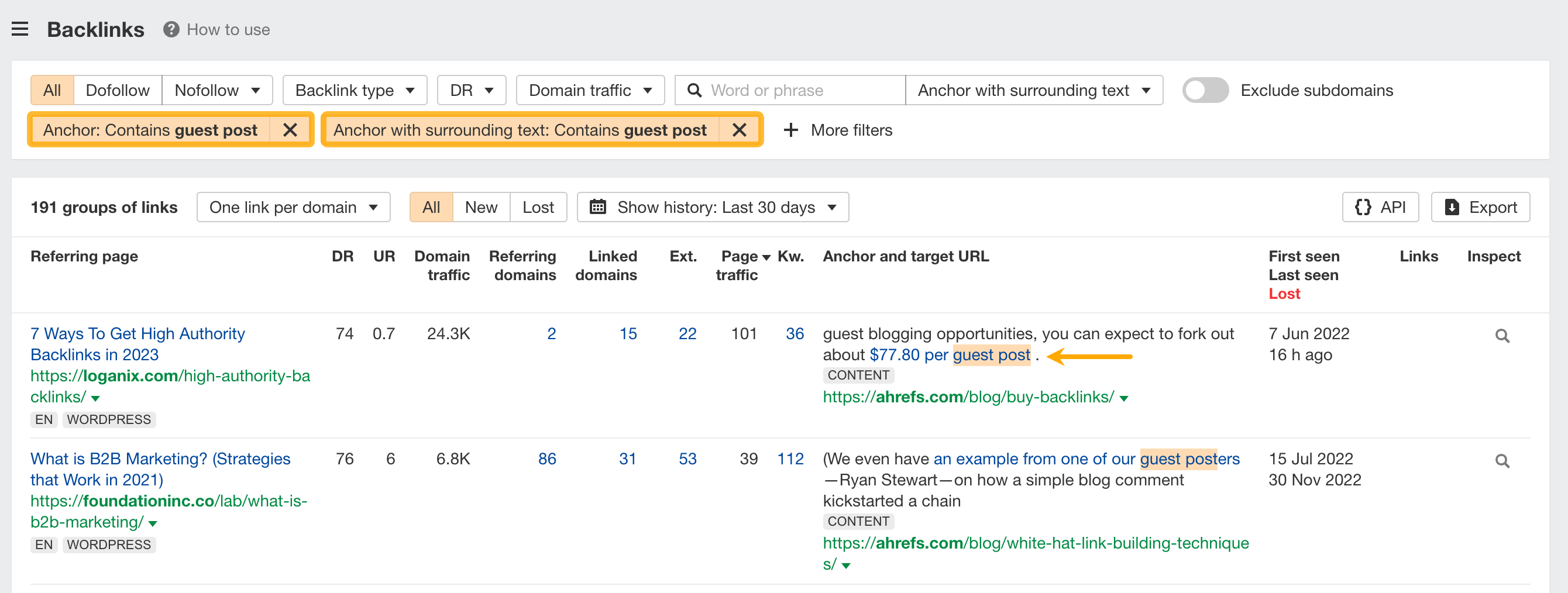Screen dimensions: 1568x593
Task: Open What is B2B Marketing page link
Action: [161, 470]
